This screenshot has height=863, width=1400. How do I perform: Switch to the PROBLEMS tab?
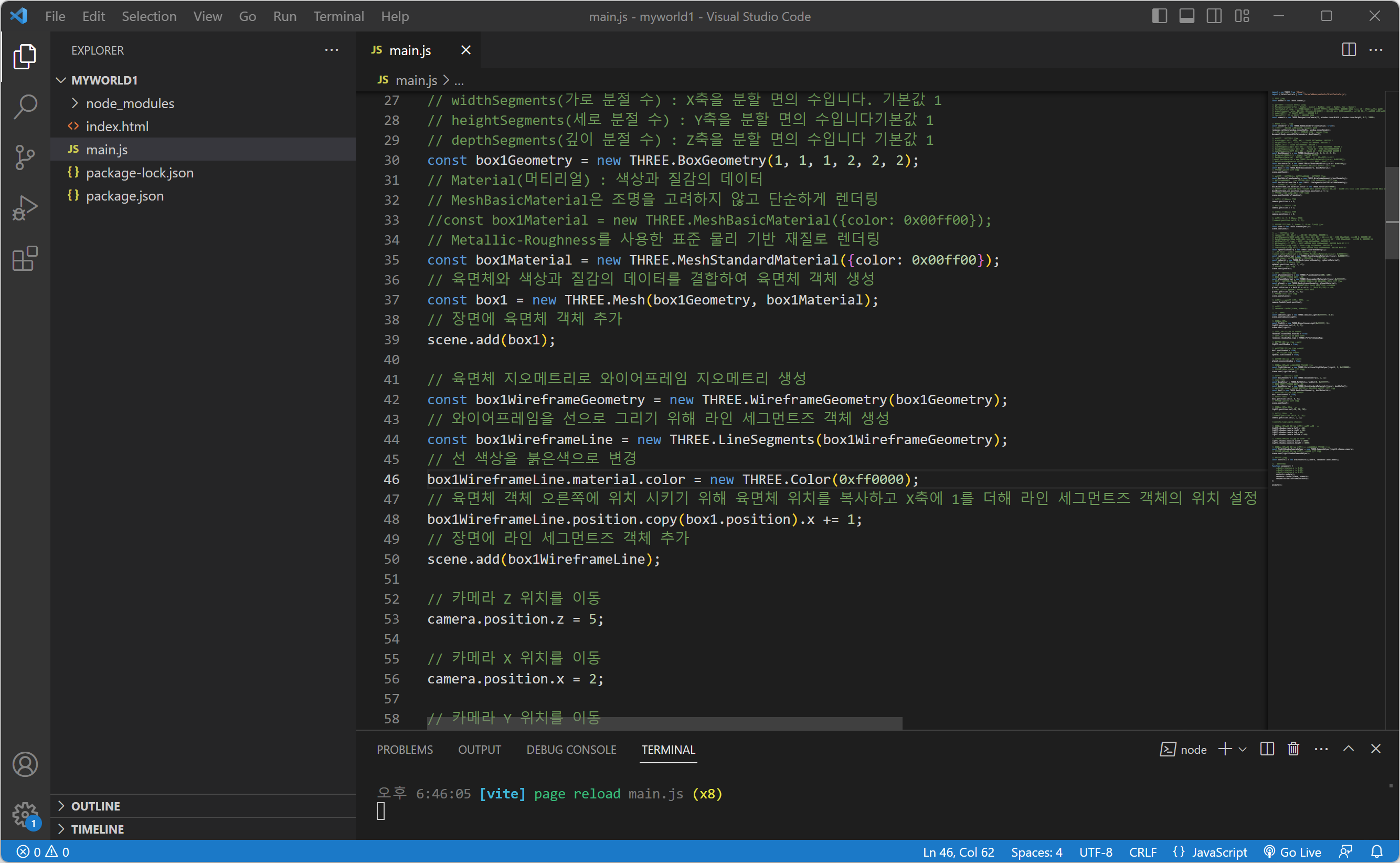pyautogui.click(x=405, y=750)
